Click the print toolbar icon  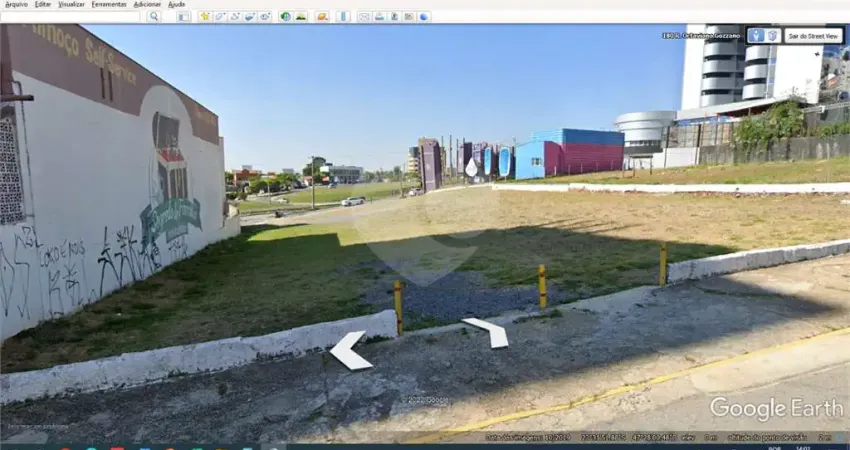click(379, 16)
